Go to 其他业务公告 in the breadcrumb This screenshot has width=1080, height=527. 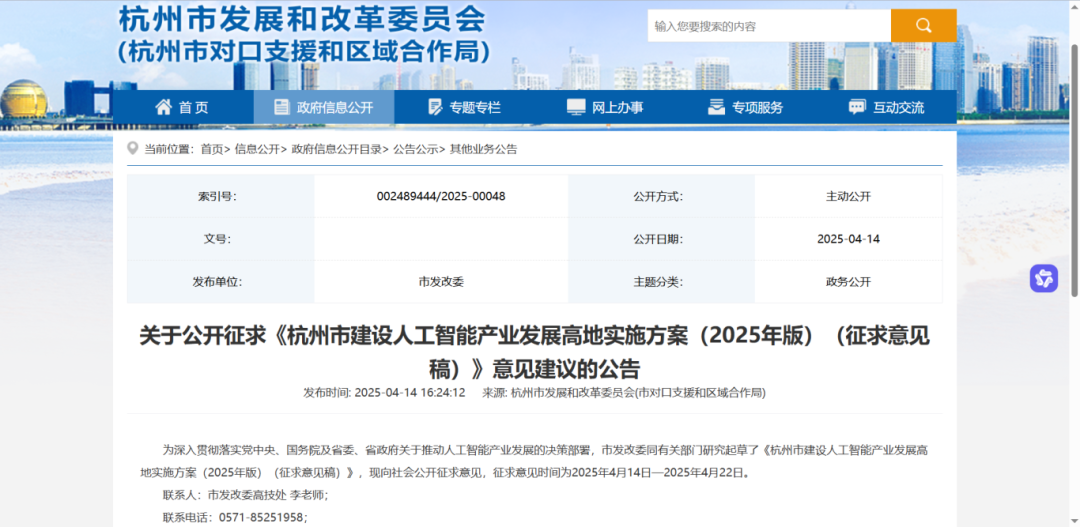pyautogui.click(x=484, y=149)
